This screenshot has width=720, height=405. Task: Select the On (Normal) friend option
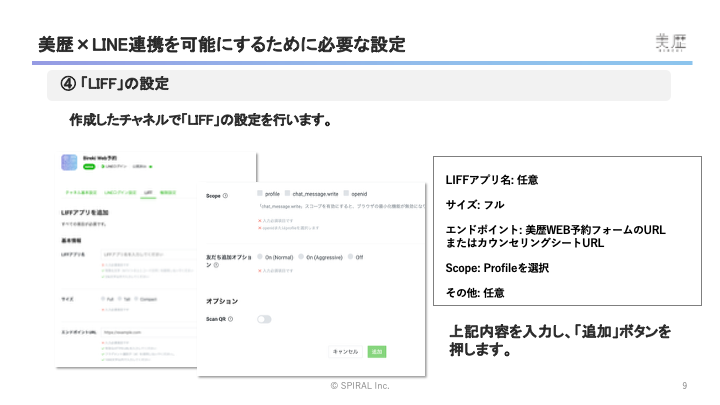click(260, 255)
